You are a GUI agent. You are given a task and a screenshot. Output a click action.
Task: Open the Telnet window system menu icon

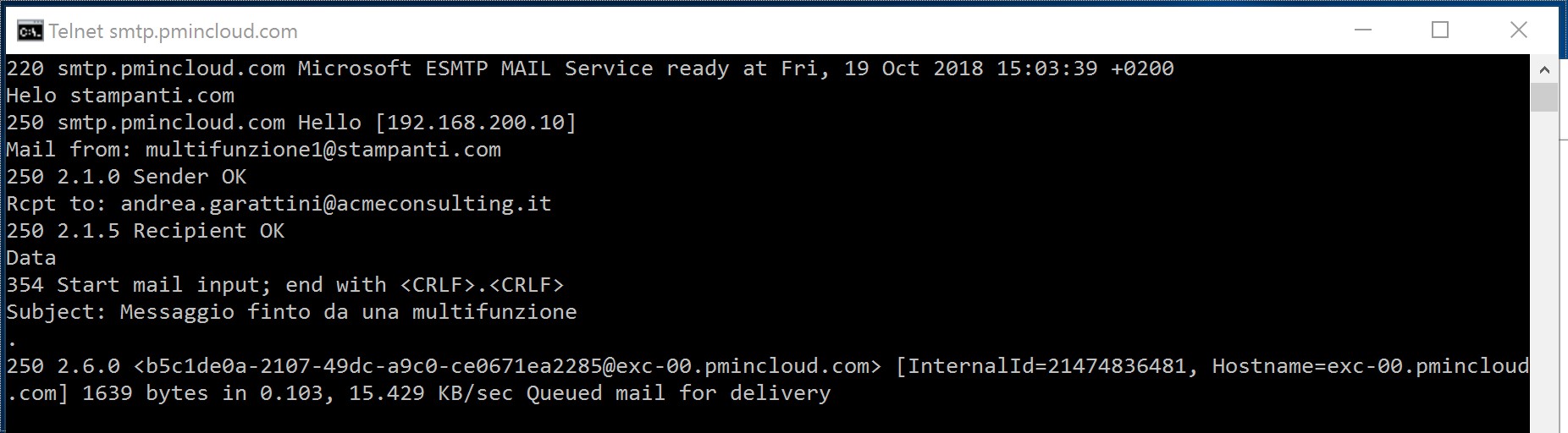coord(30,31)
